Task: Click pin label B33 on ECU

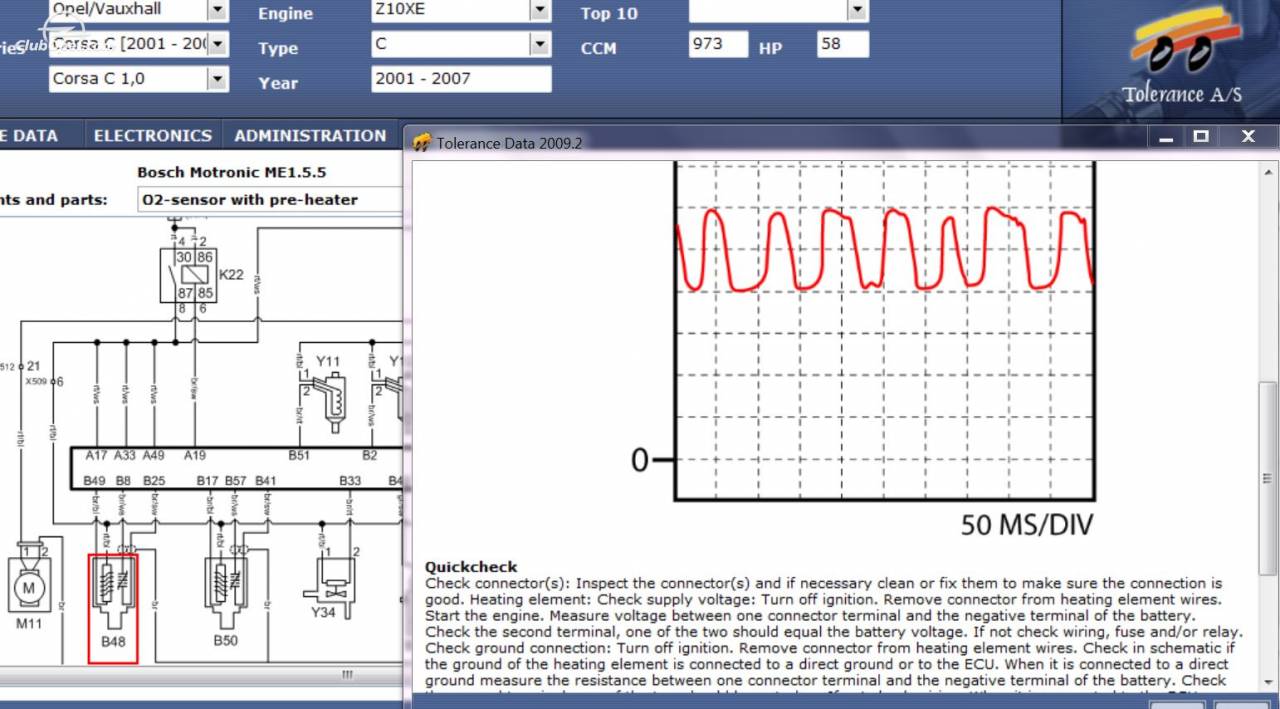Action: [x=350, y=481]
